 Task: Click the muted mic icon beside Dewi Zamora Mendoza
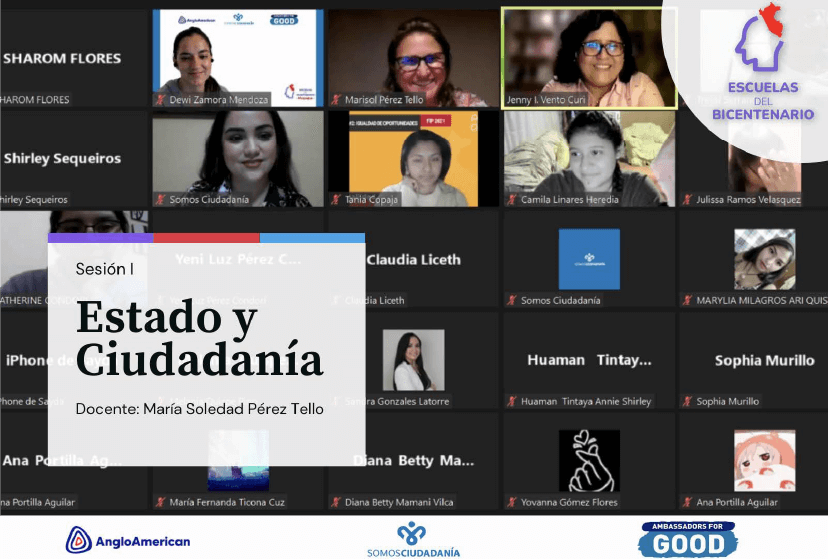(160, 99)
